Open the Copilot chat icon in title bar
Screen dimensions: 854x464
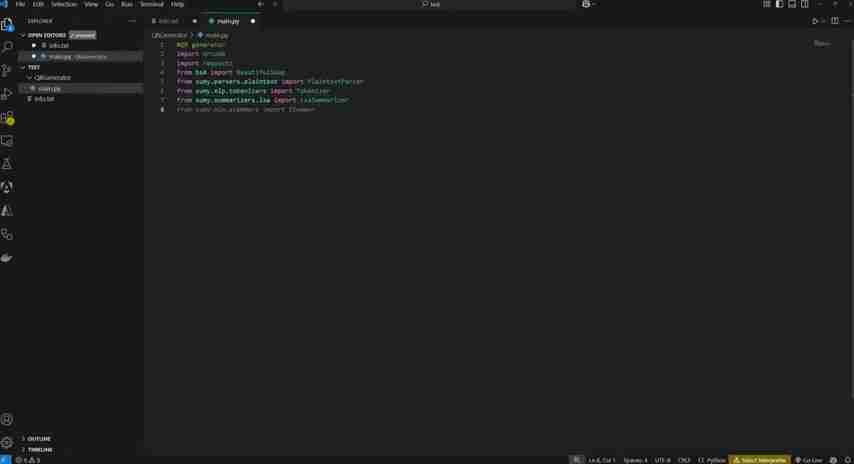585,4
